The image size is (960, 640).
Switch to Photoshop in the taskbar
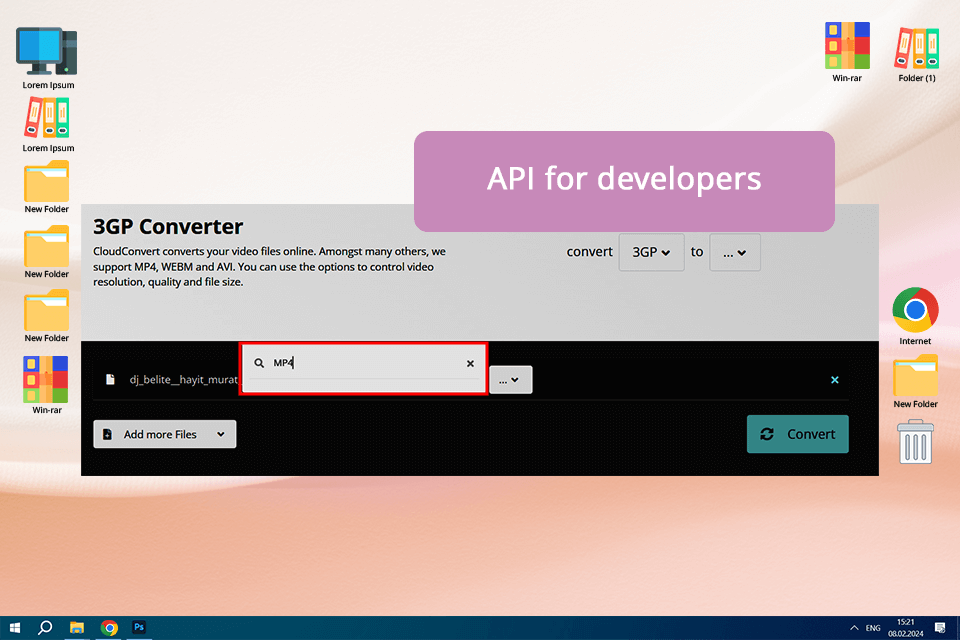[x=139, y=627]
